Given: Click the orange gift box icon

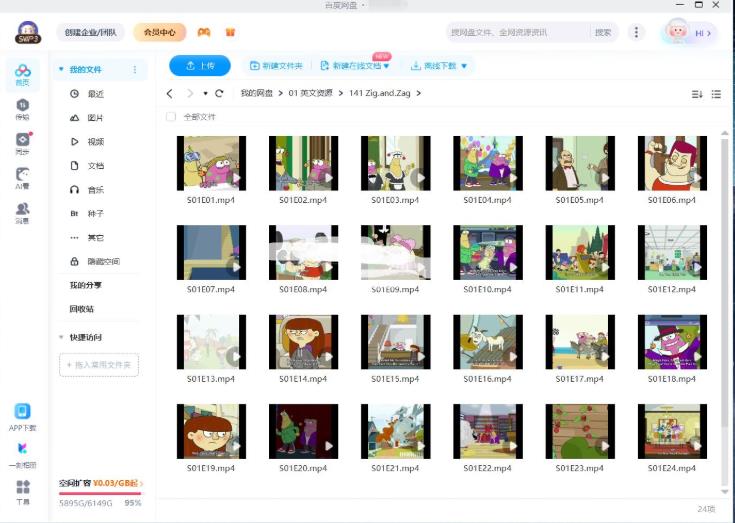Looking at the screenshot, I should click(230, 32).
